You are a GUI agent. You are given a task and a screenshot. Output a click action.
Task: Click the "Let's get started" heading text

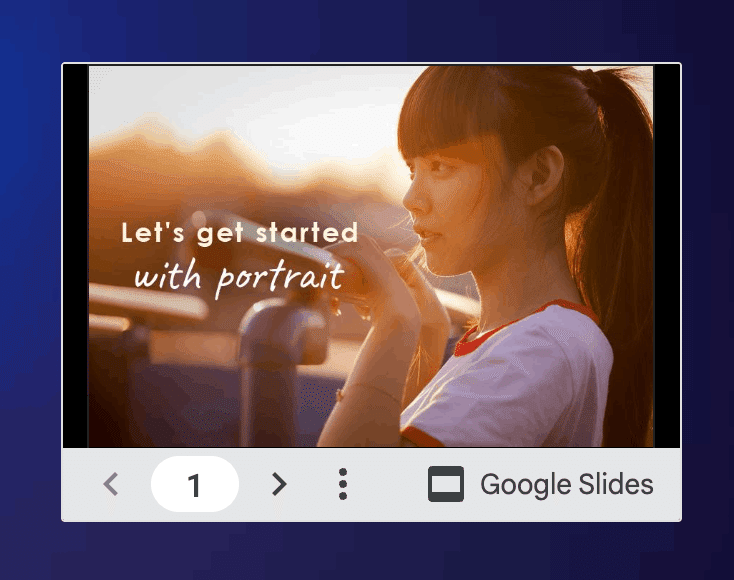pyautogui.click(x=240, y=233)
